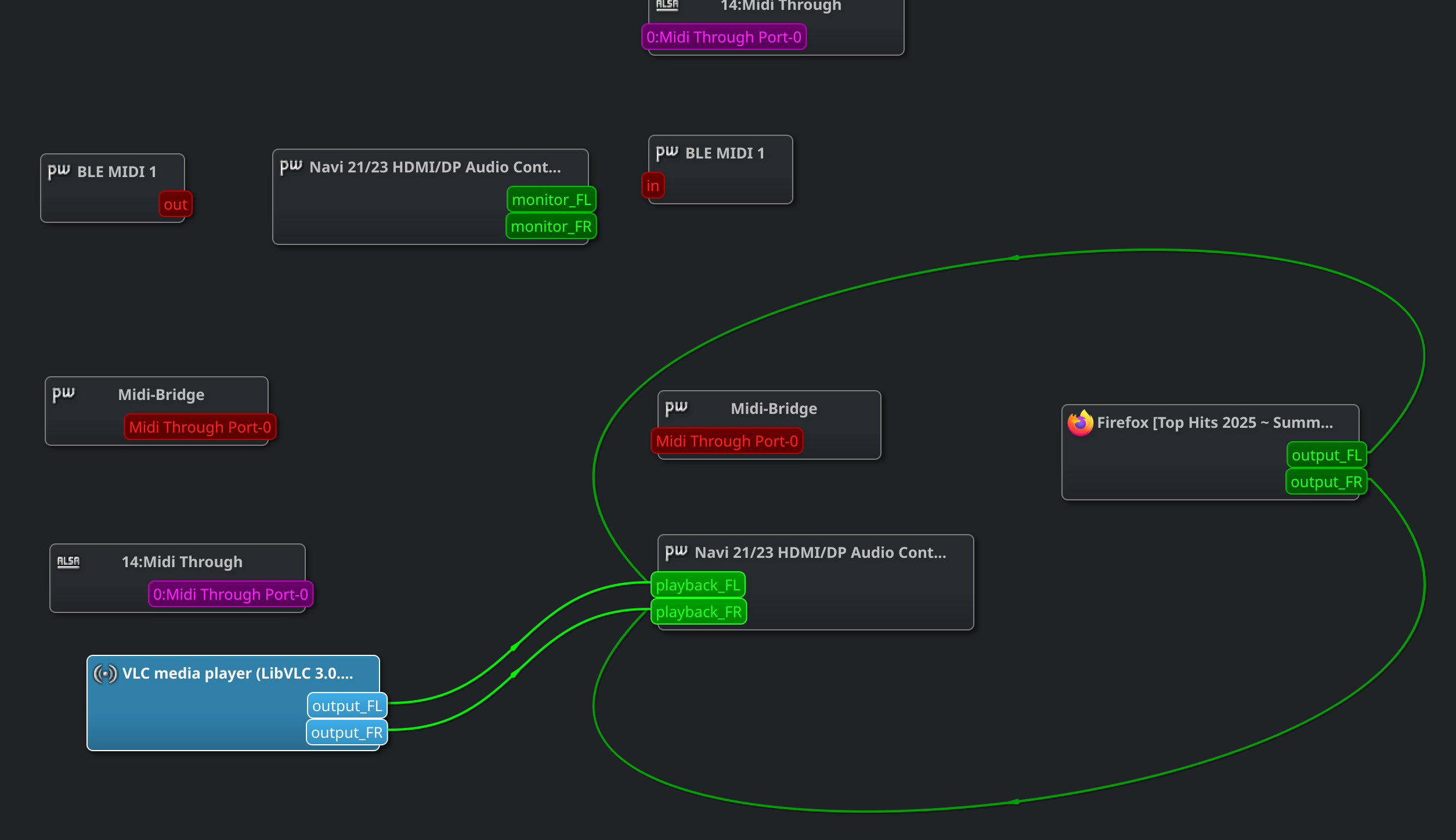Click the red 'out' port on BLE MIDI 1

[175, 204]
